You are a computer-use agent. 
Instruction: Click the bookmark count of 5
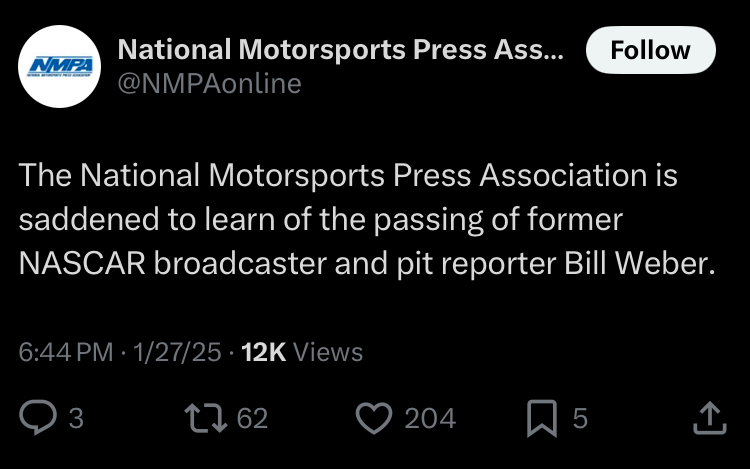point(580,418)
